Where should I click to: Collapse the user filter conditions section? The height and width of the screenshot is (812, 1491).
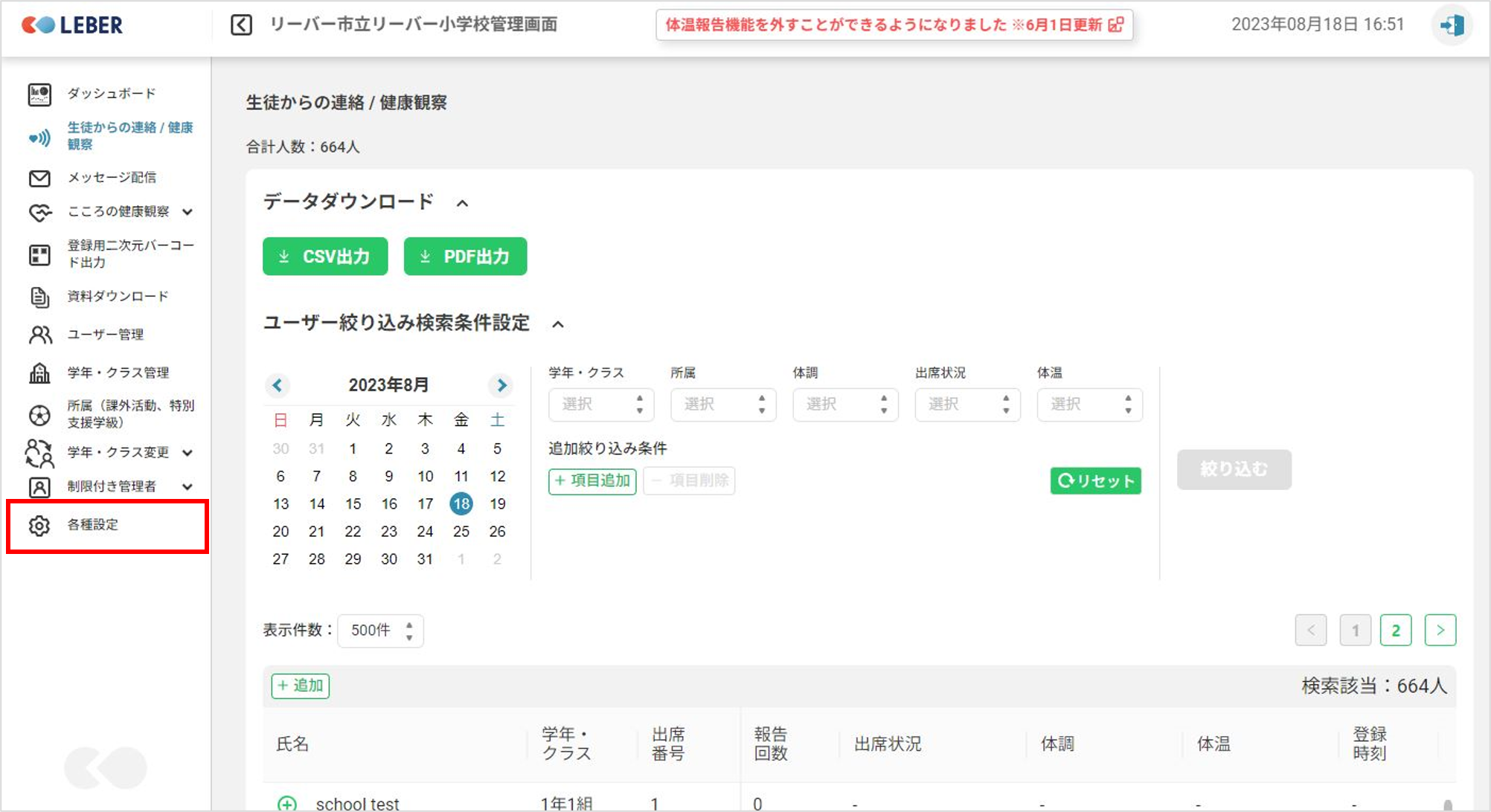[558, 324]
